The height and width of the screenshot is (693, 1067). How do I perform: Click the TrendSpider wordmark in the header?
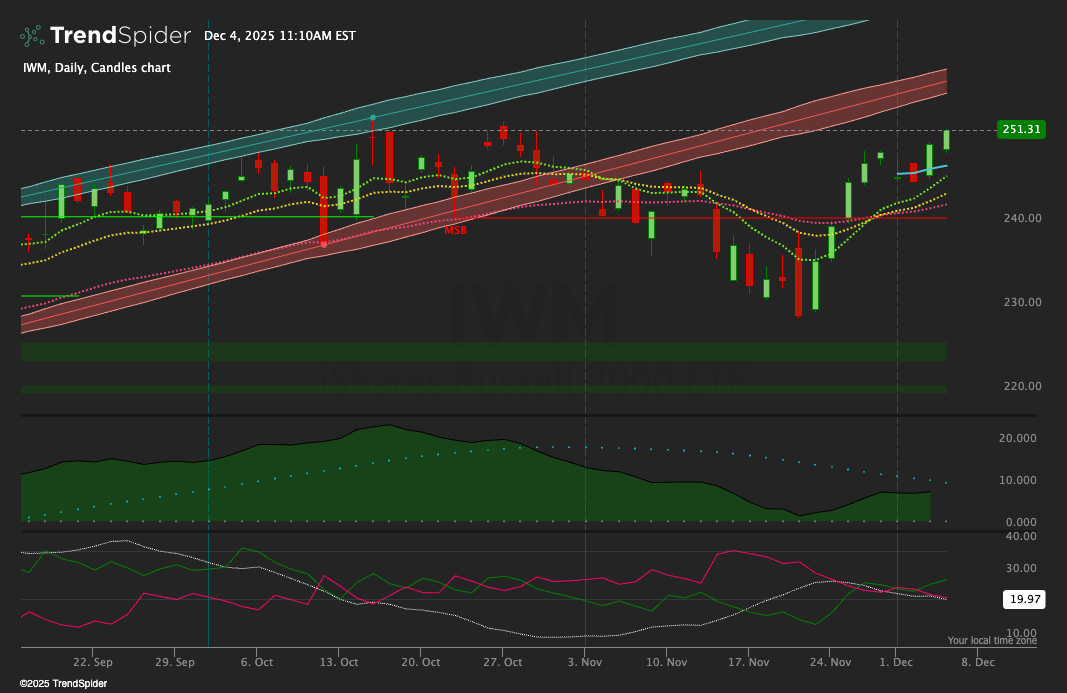coord(120,34)
